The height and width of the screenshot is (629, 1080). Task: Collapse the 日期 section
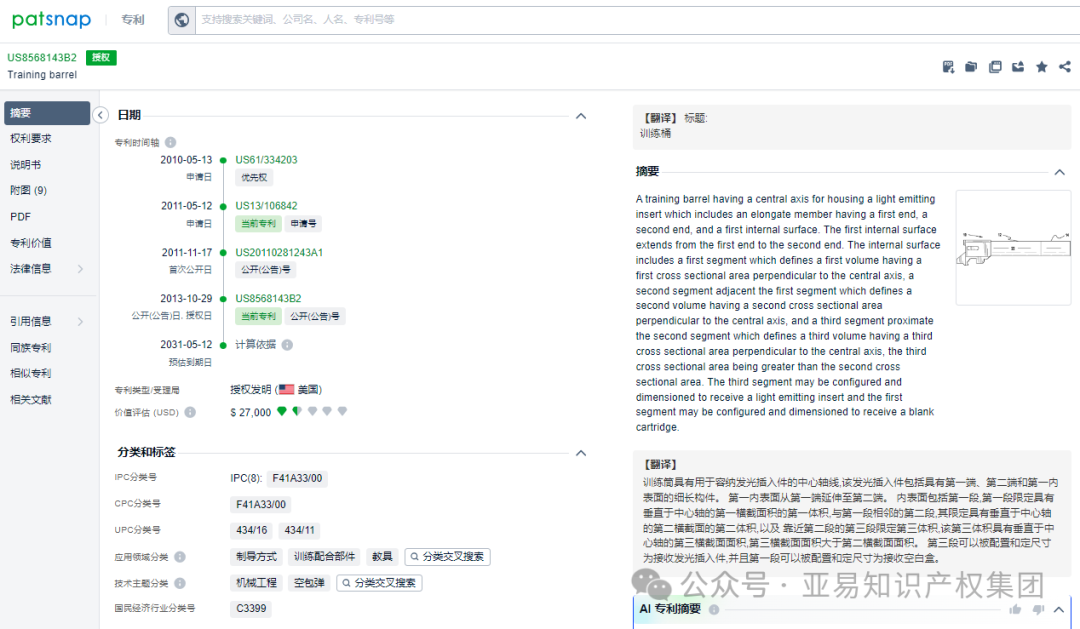coord(581,116)
